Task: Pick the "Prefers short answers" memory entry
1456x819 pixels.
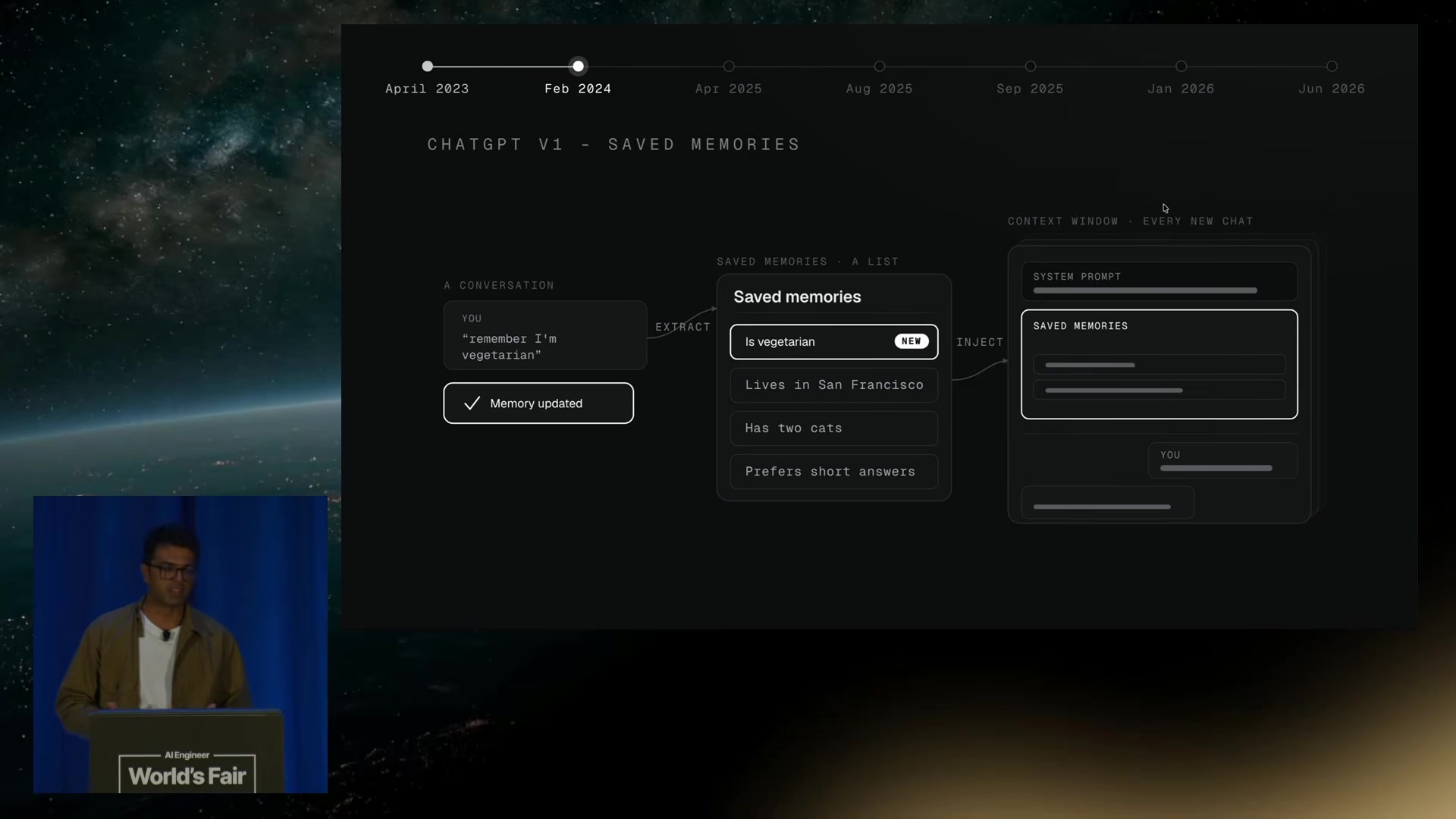Action: pyautogui.click(x=834, y=472)
